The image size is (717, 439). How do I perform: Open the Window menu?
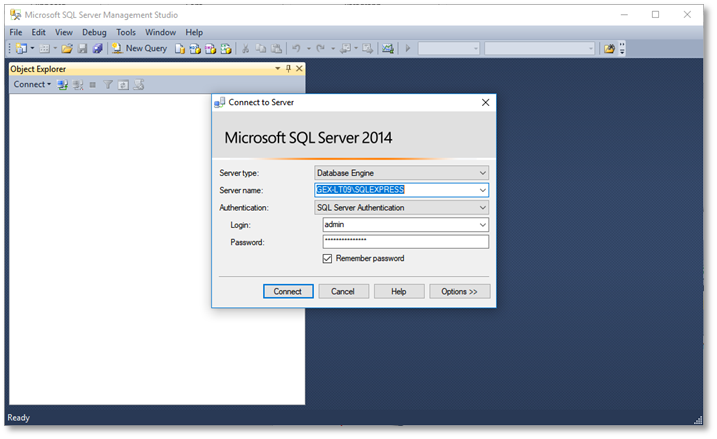pos(161,32)
